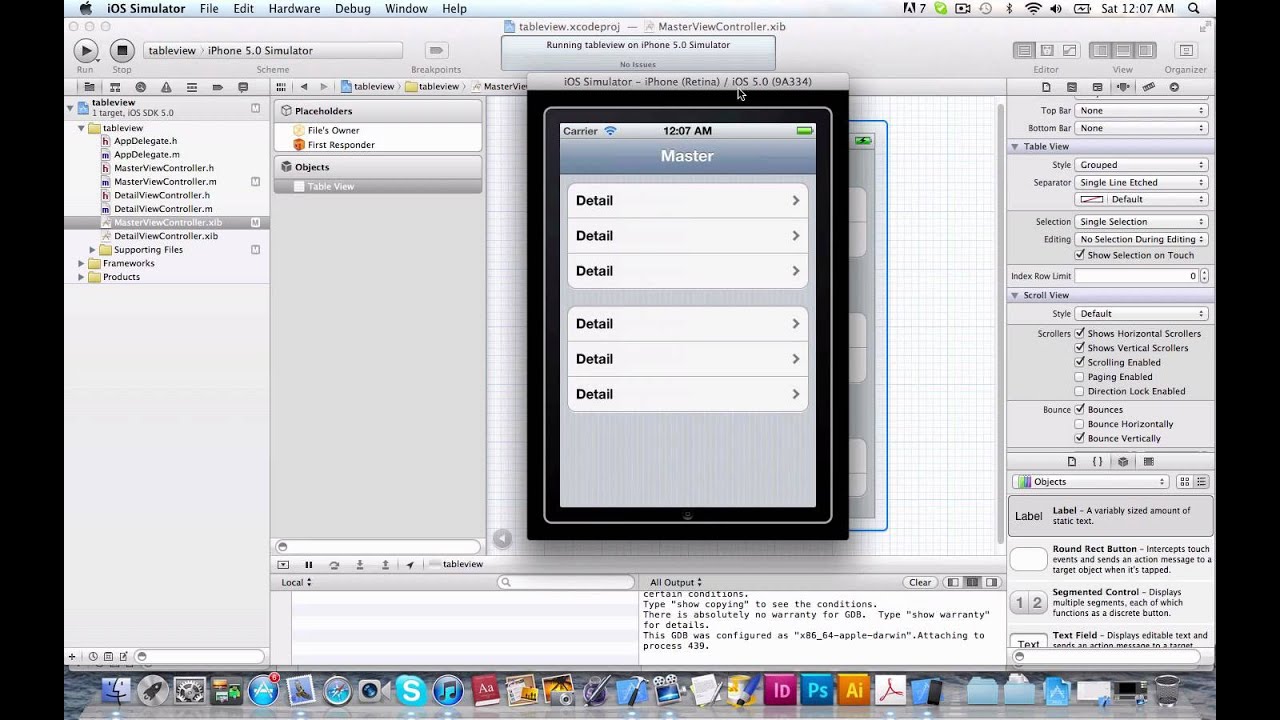Show the Debug navigator
The image size is (1280, 720).
[192, 87]
